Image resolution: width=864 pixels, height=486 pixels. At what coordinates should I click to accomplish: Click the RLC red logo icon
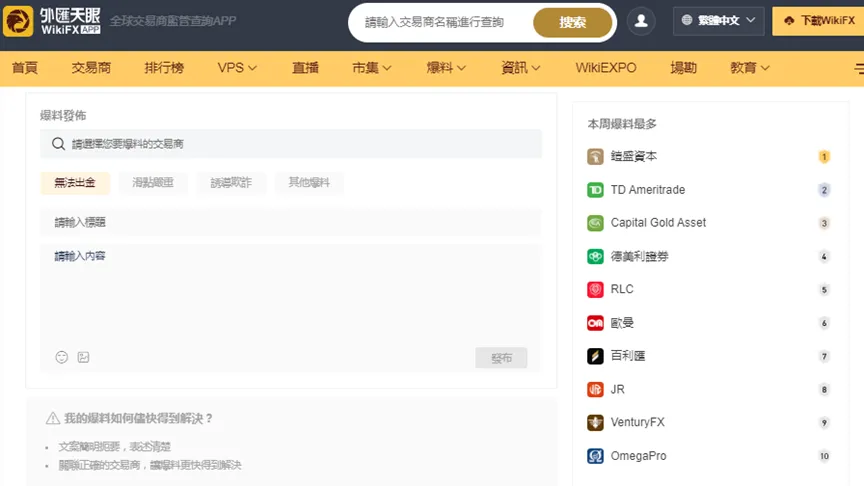[595, 289]
